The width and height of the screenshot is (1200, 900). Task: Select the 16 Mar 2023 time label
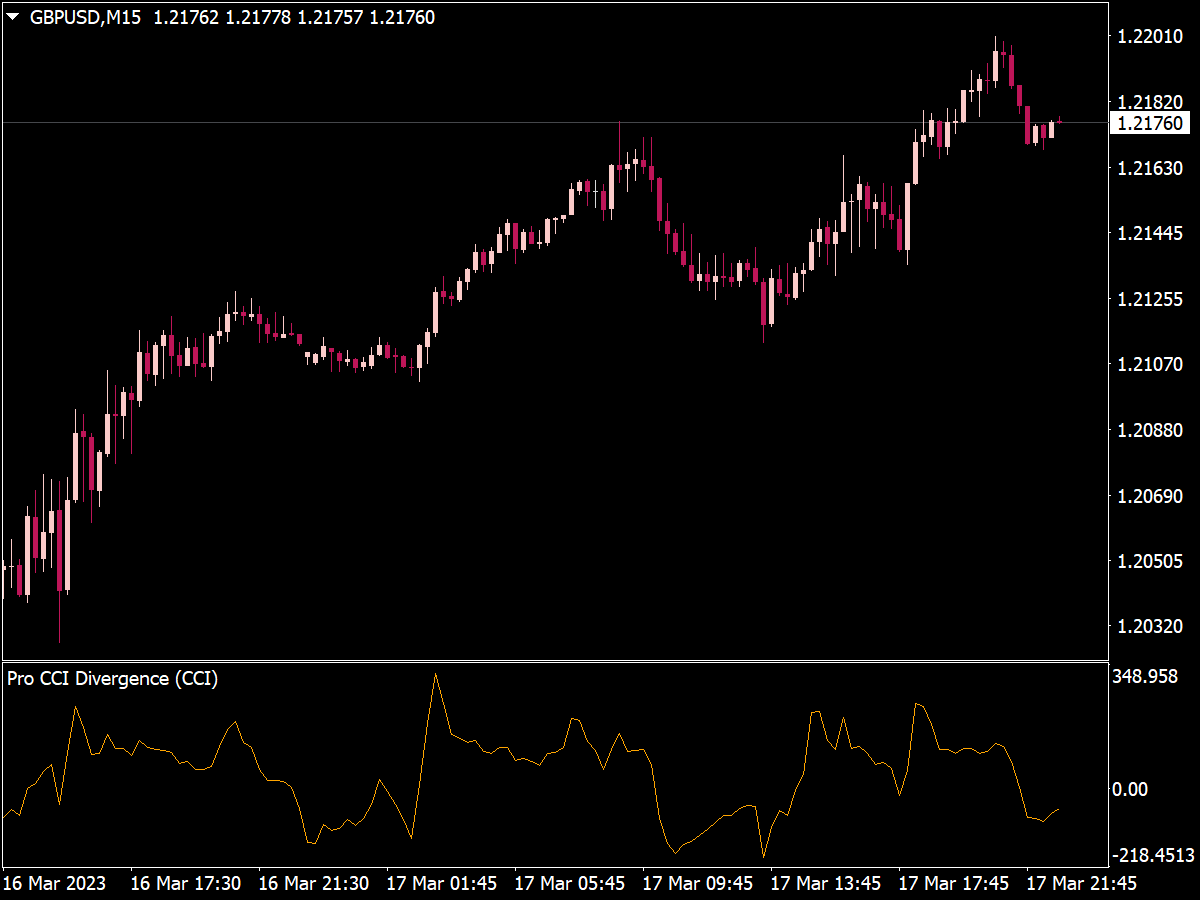(x=55, y=884)
